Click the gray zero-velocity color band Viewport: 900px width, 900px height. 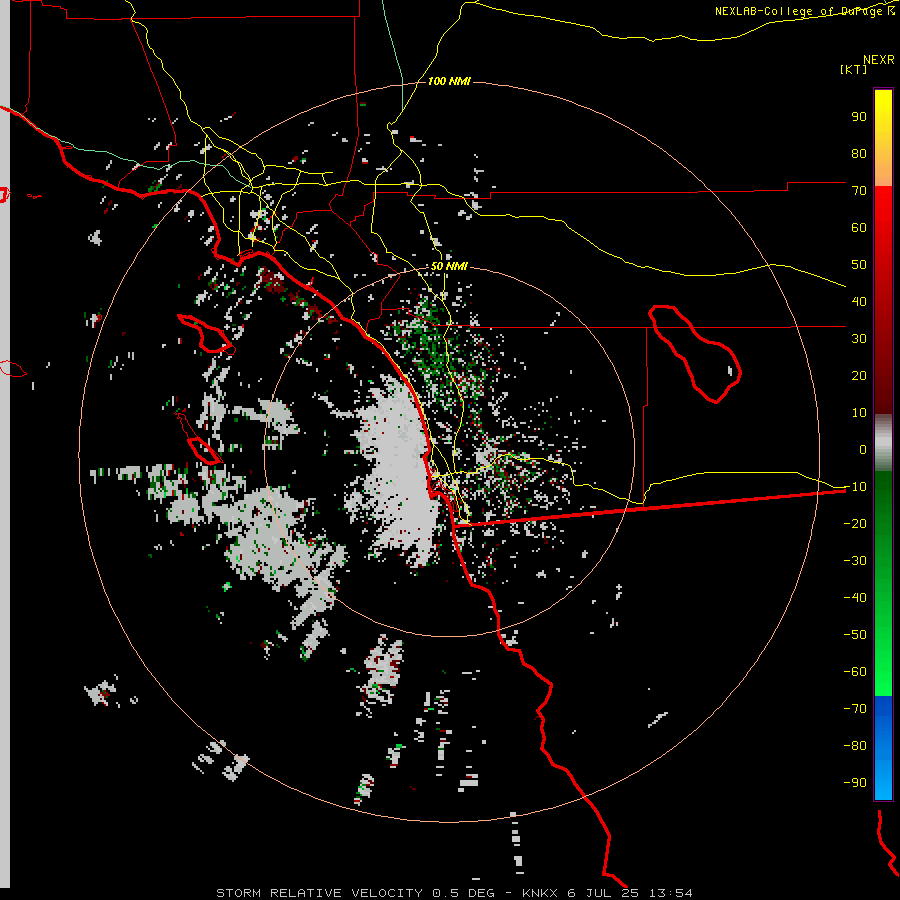pyautogui.click(x=883, y=443)
